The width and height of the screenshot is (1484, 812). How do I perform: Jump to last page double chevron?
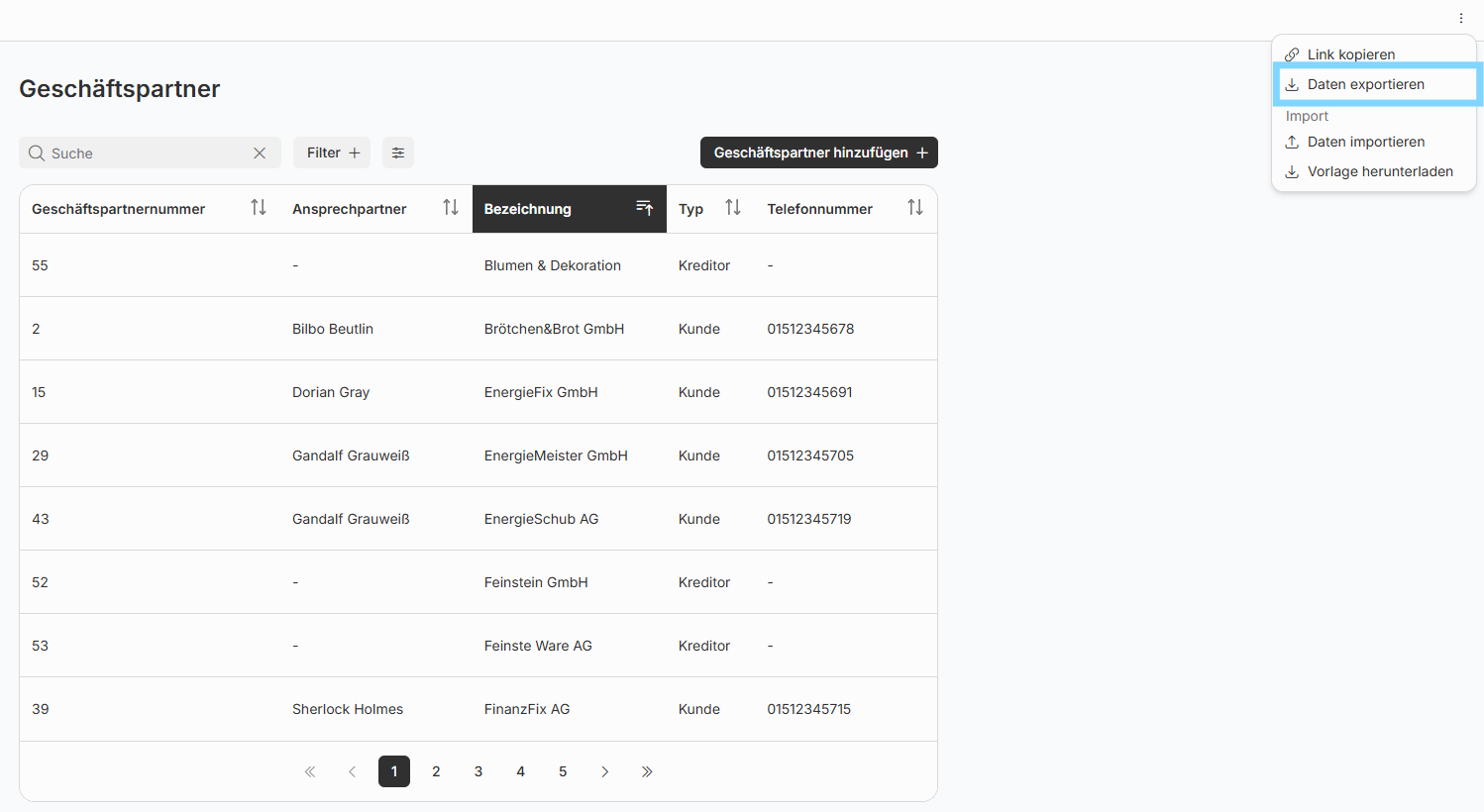tap(647, 771)
